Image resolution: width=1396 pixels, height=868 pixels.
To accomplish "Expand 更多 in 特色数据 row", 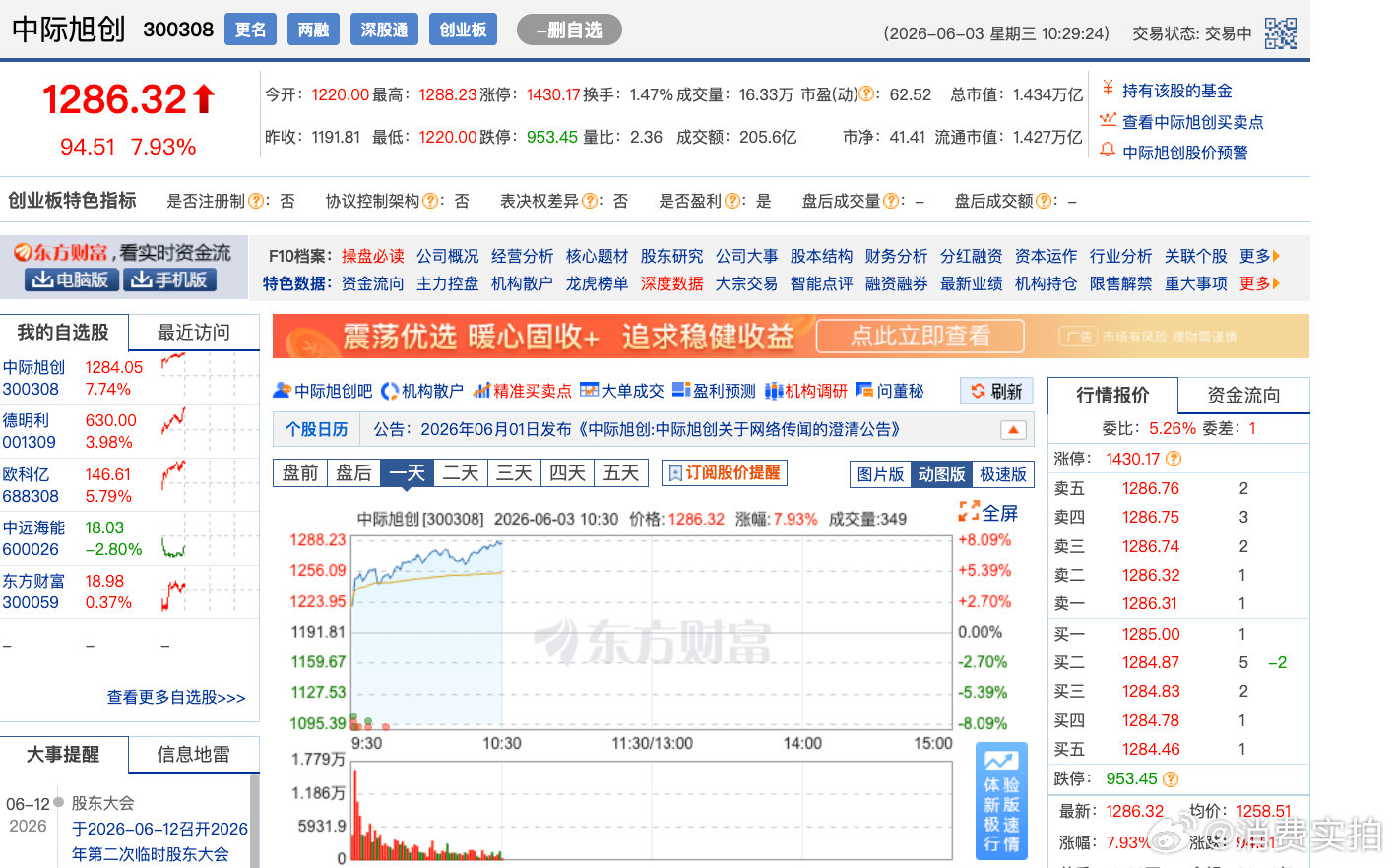I will [1259, 283].
